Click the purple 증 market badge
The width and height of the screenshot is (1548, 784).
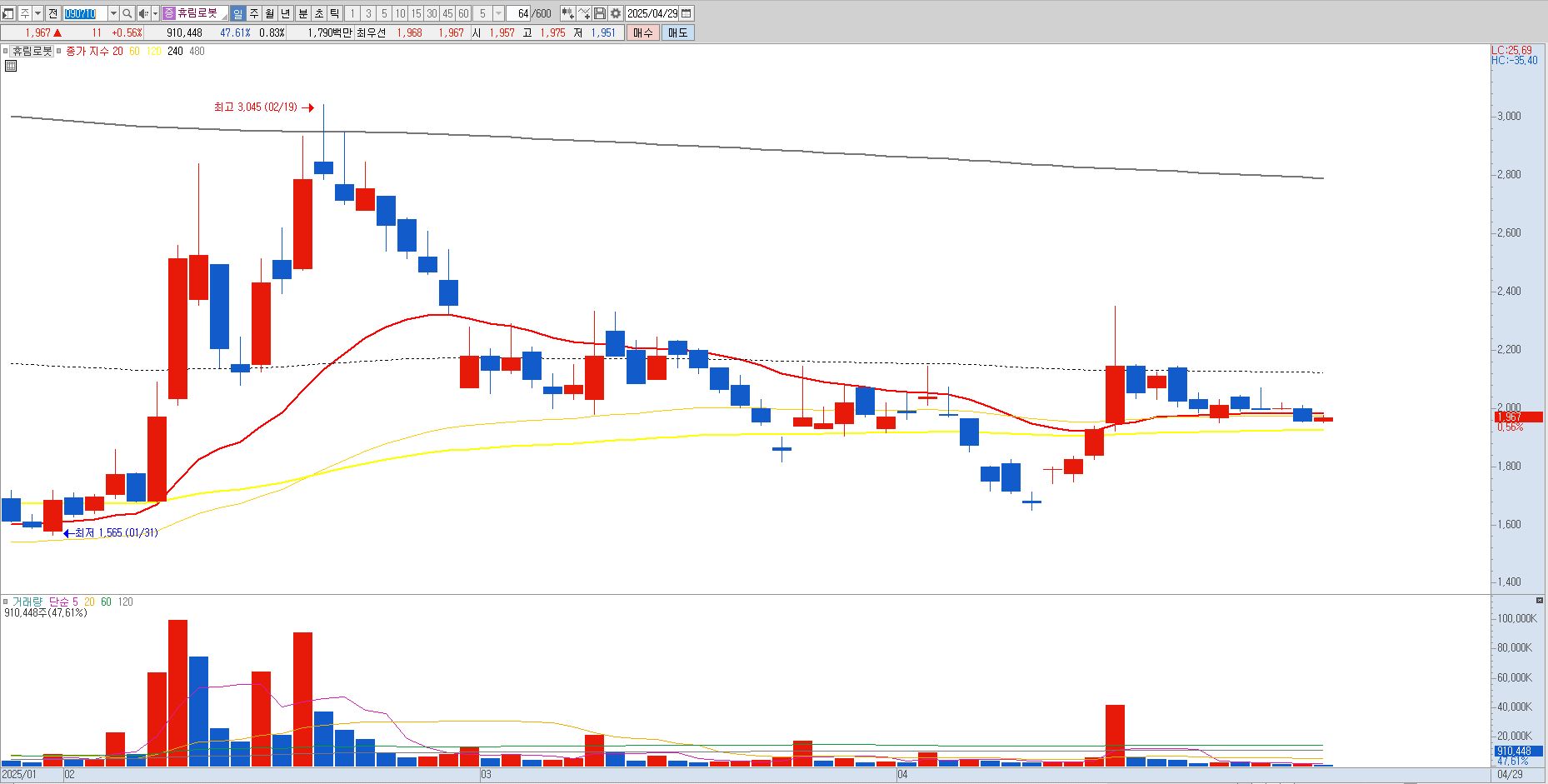pyautogui.click(x=169, y=13)
